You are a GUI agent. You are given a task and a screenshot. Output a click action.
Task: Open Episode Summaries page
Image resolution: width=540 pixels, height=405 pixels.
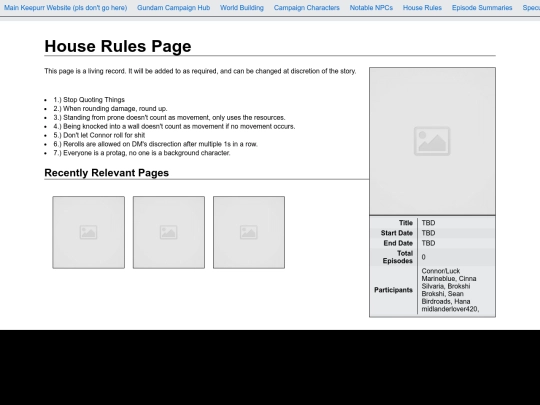(x=482, y=8)
